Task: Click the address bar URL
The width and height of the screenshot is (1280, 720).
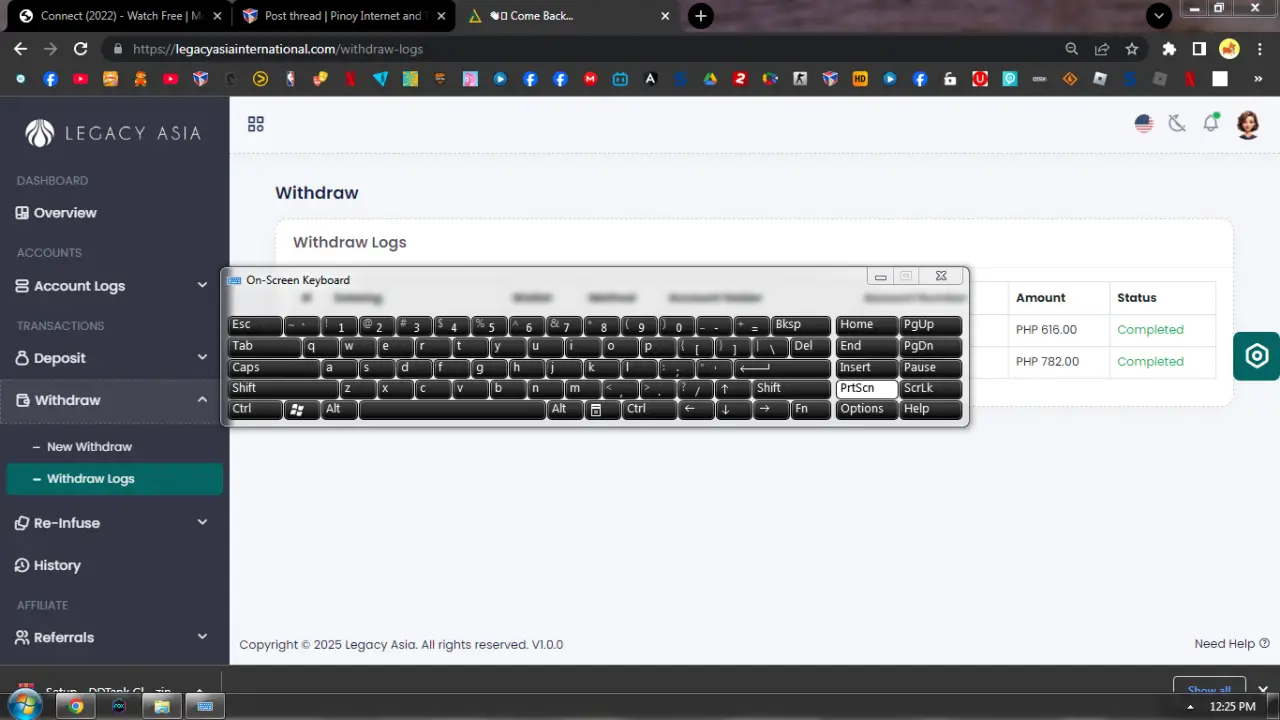Action: 278,48
